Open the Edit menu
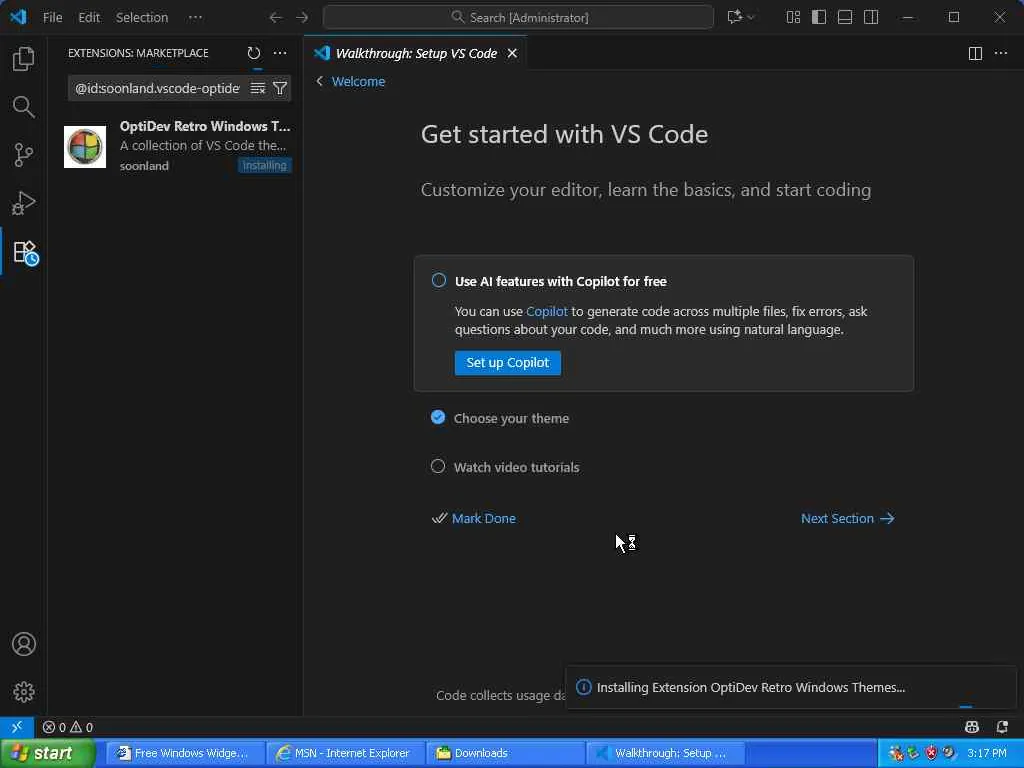The width and height of the screenshot is (1024, 768). pos(89,18)
